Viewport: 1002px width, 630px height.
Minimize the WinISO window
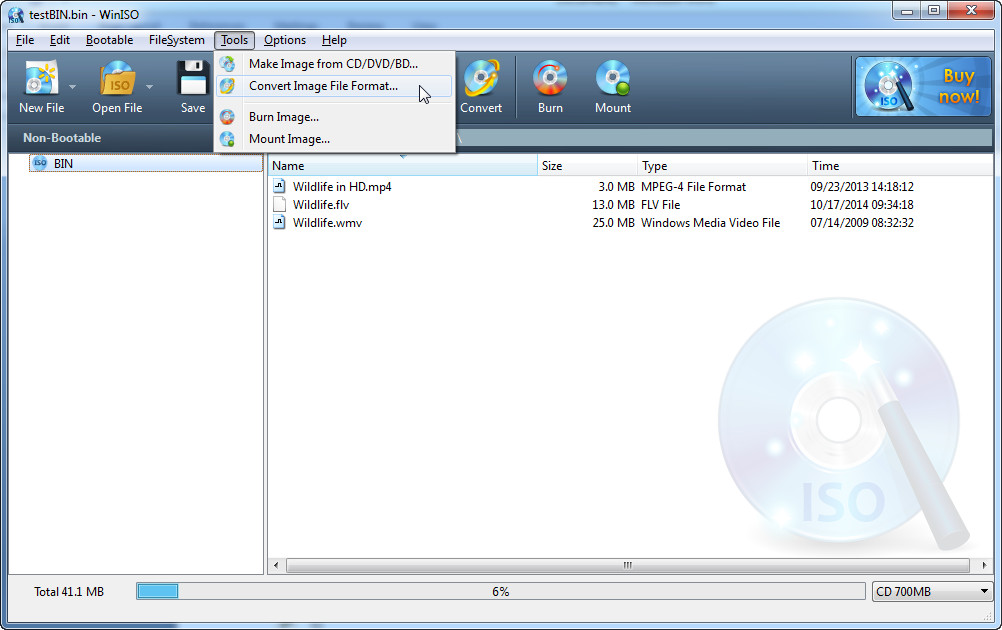(906, 11)
